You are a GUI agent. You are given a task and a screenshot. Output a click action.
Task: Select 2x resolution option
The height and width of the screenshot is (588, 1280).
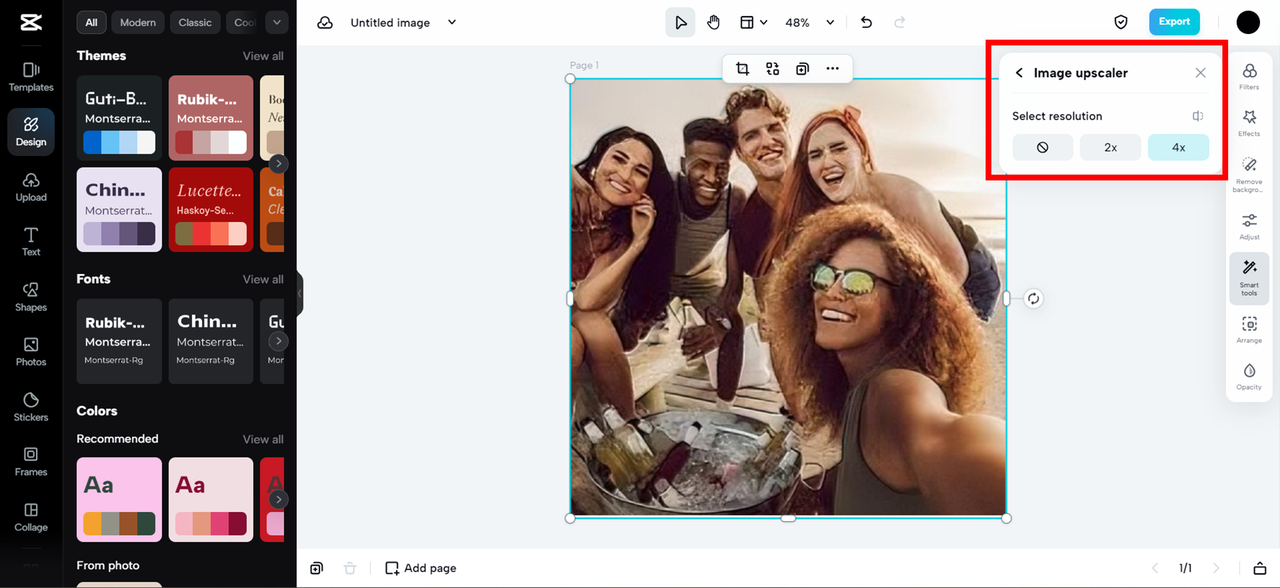[1110, 147]
